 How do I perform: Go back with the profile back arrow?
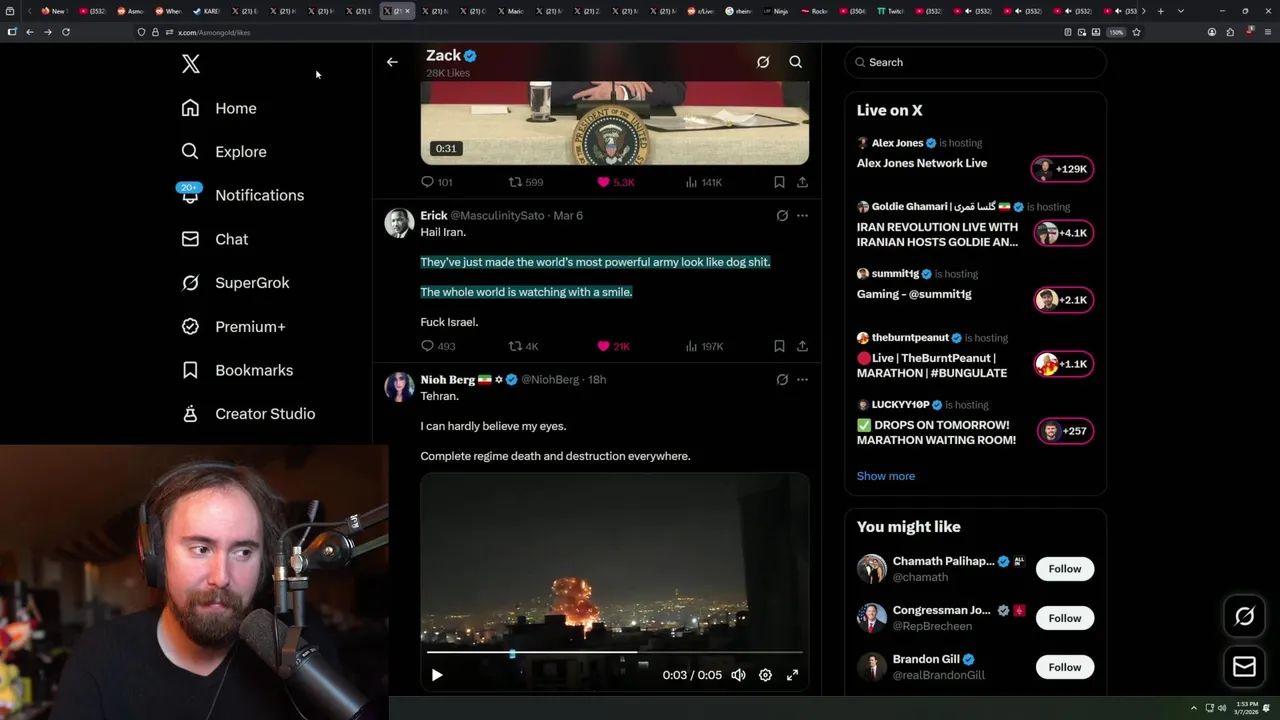click(392, 62)
